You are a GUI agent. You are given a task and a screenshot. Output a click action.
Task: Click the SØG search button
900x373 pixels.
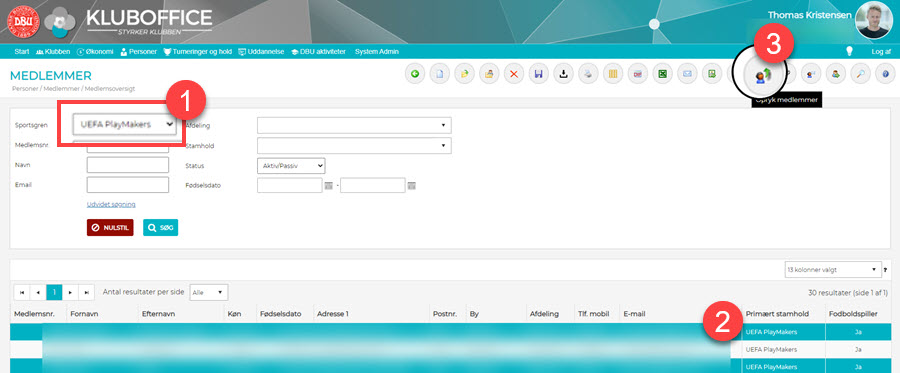(x=161, y=227)
